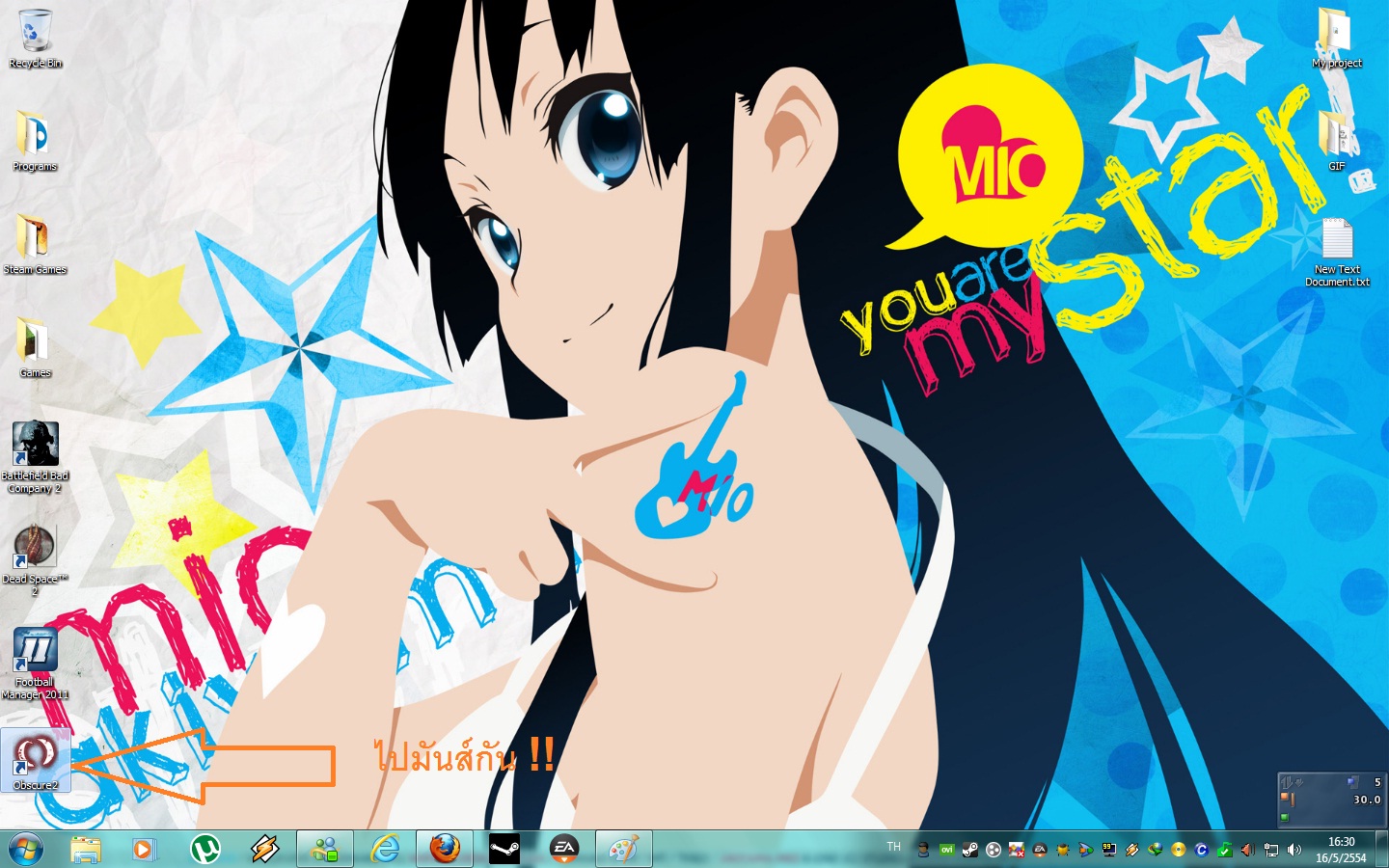Screen dimensions: 1389x868
Task: Switch to the Paint taskbar button
Action: click(624, 849)
